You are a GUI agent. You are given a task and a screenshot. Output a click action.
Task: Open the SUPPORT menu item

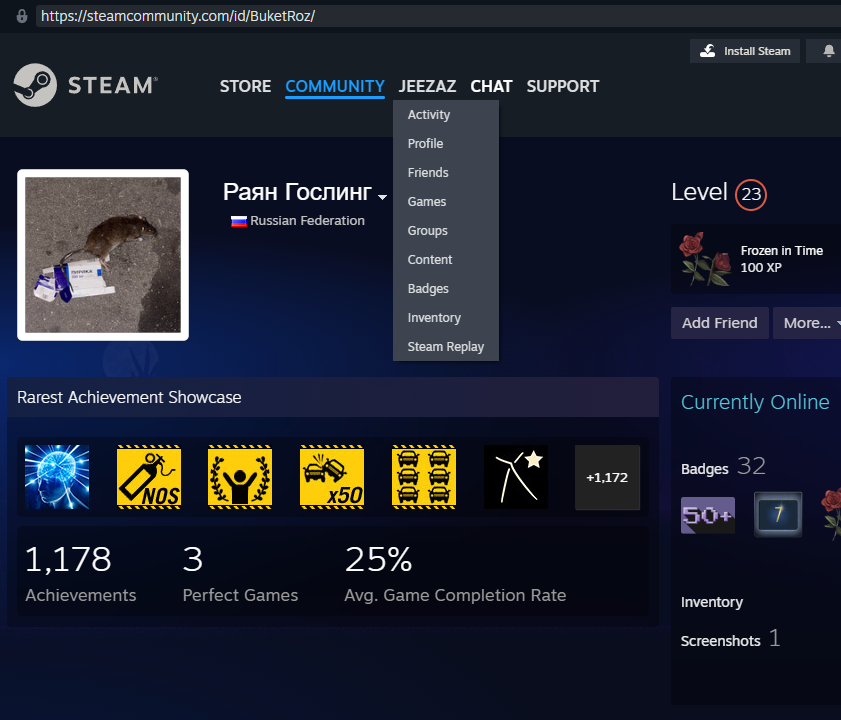pyautogui.click(x=563, y=86)
